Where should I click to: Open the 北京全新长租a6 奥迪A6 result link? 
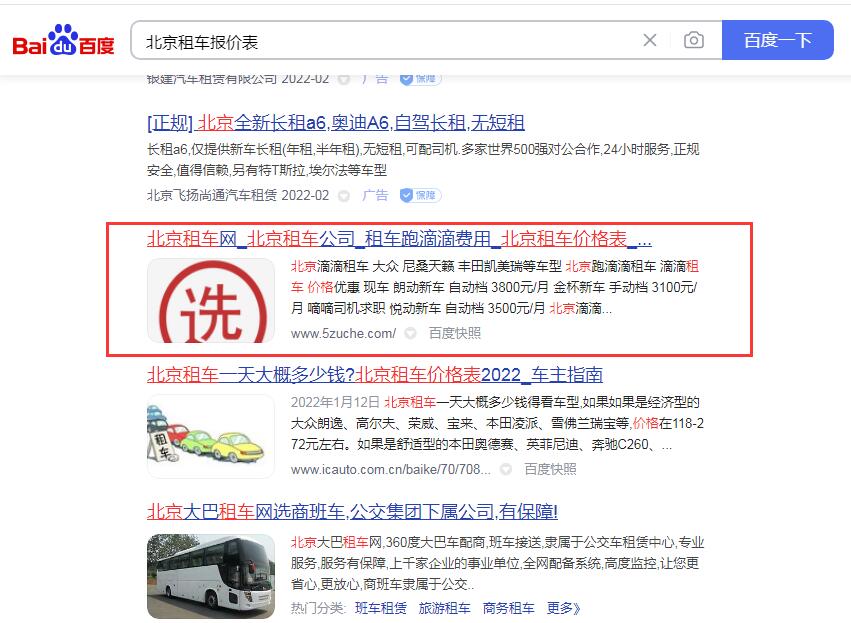(335, 123)
